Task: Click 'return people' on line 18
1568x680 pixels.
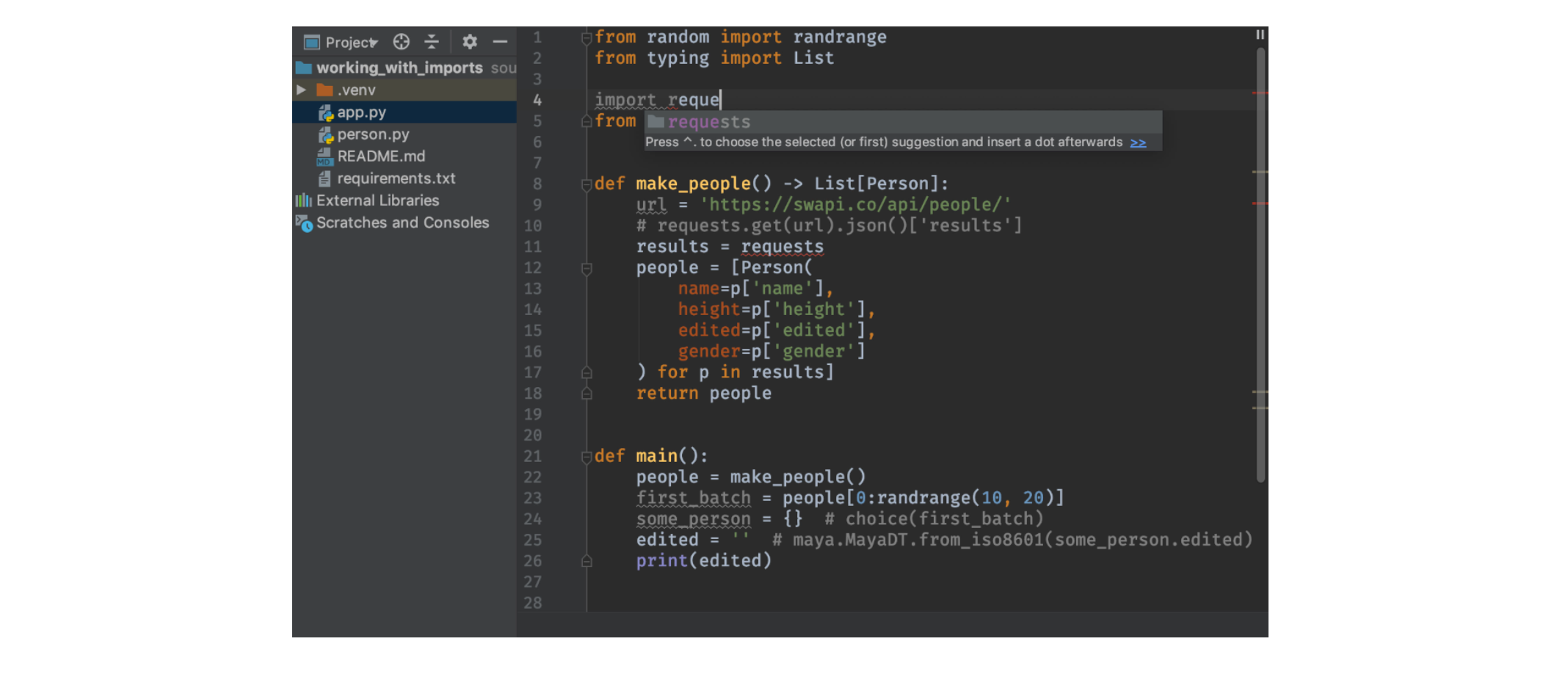Action: coord(703,394)
